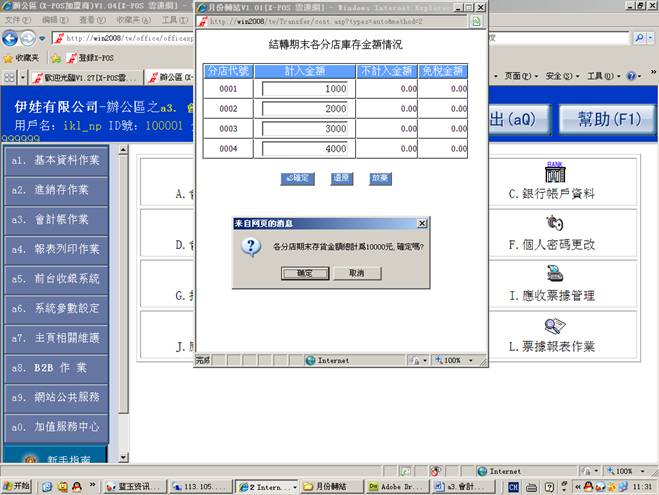Viewport: 659px width, 495px height.
Task: Expand the 安全 dropdown menu
Action: [x=560, y=76]
